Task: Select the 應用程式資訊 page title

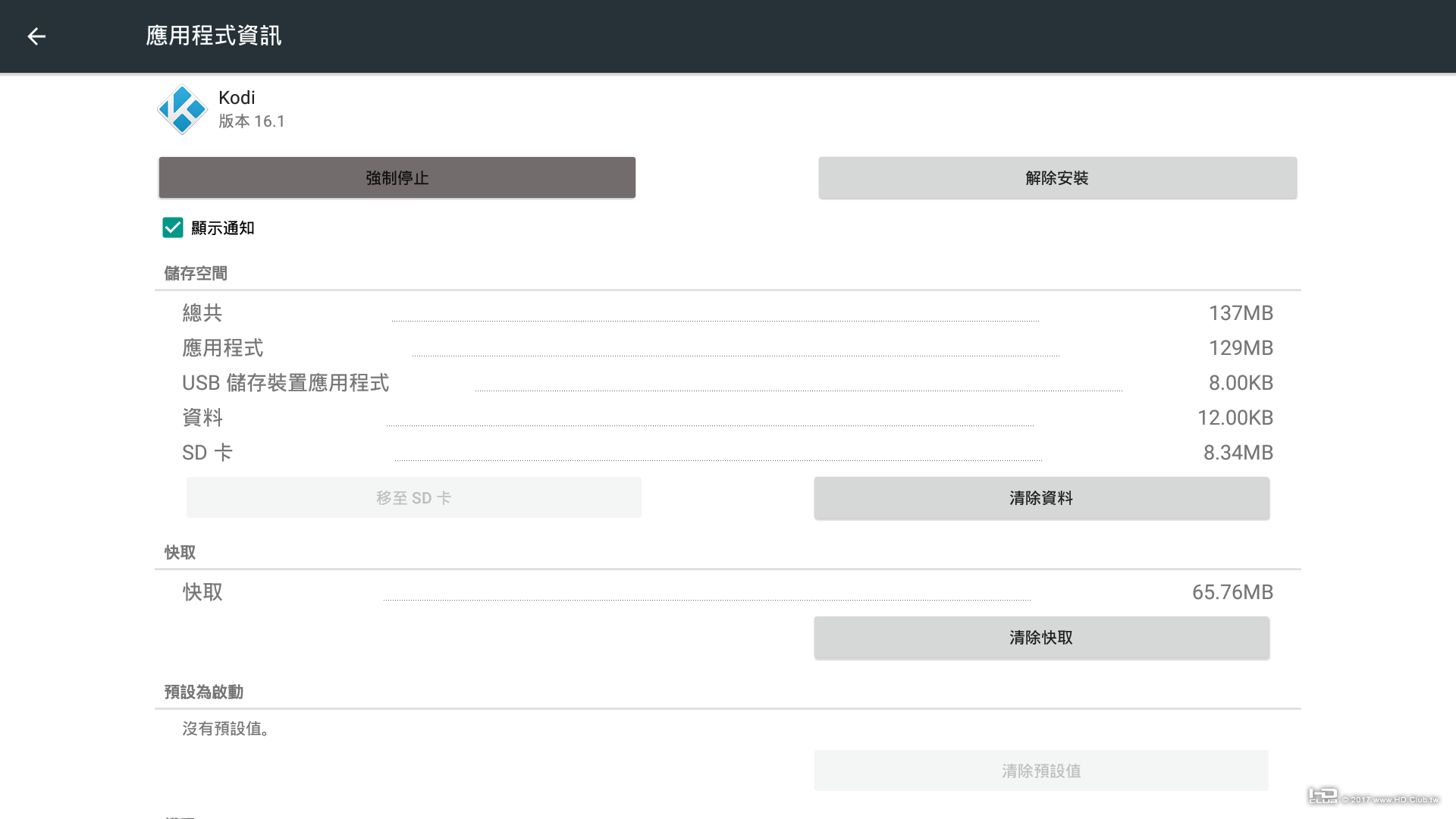Action: [x=213, y=36]
